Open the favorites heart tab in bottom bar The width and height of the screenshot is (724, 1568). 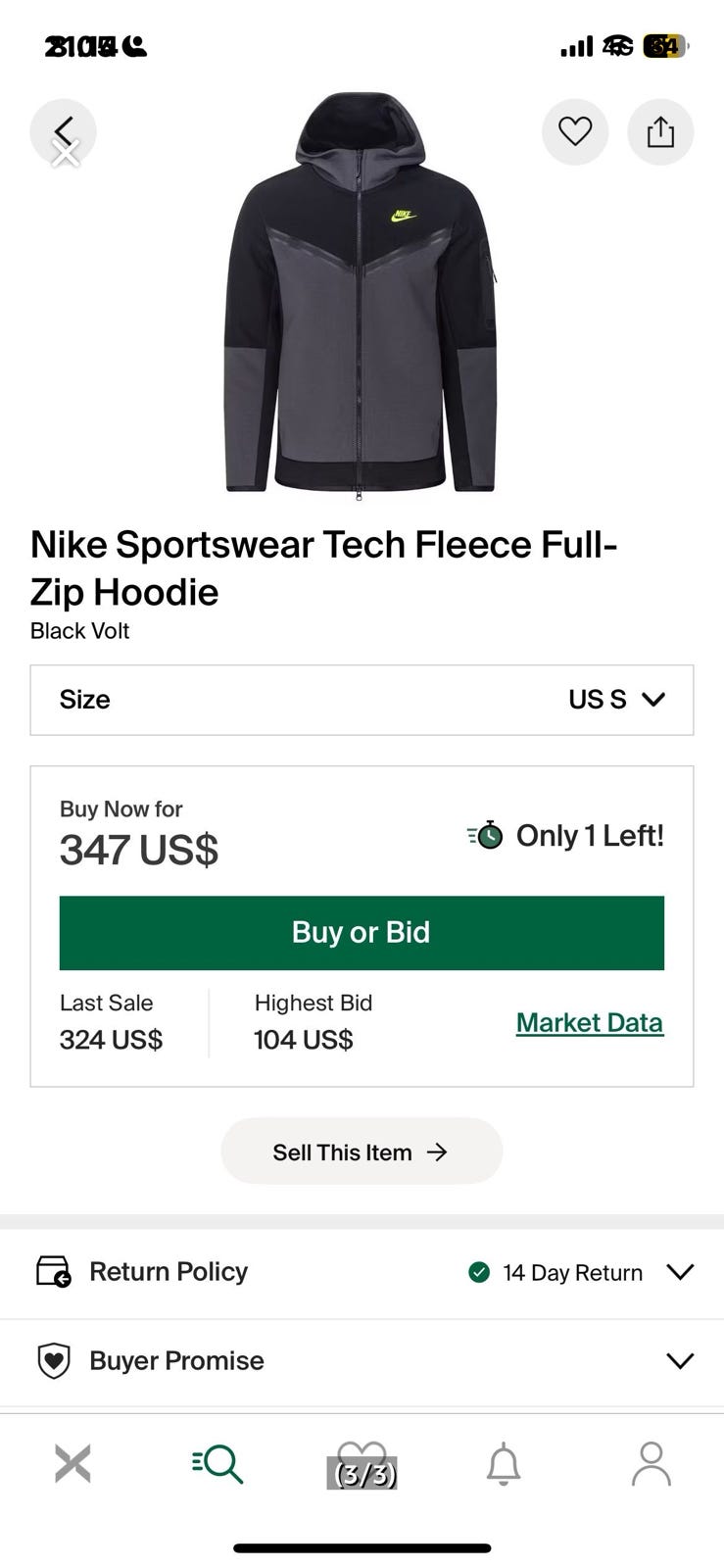(362, 1464)
